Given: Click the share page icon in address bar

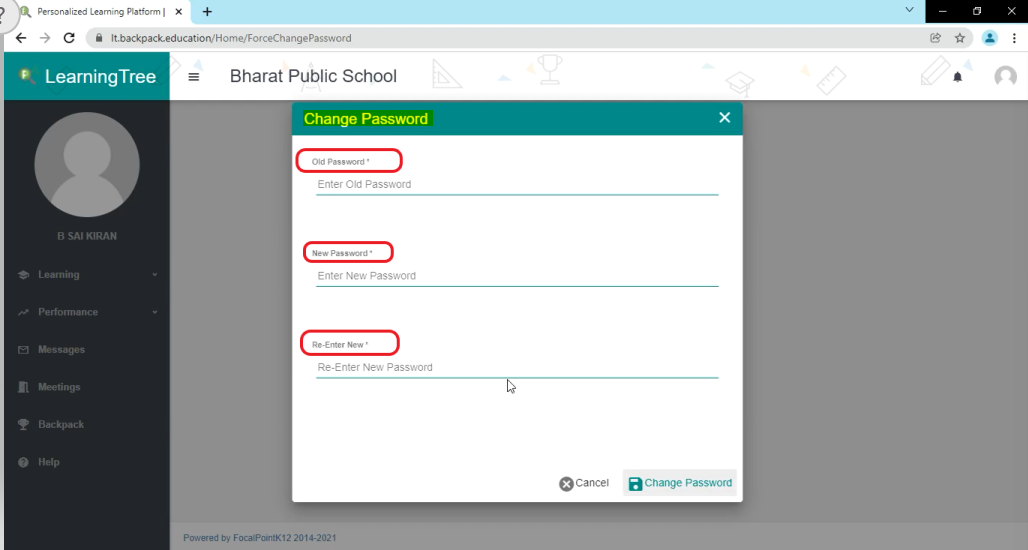Looking at the screenshot, I should point(935,38).
